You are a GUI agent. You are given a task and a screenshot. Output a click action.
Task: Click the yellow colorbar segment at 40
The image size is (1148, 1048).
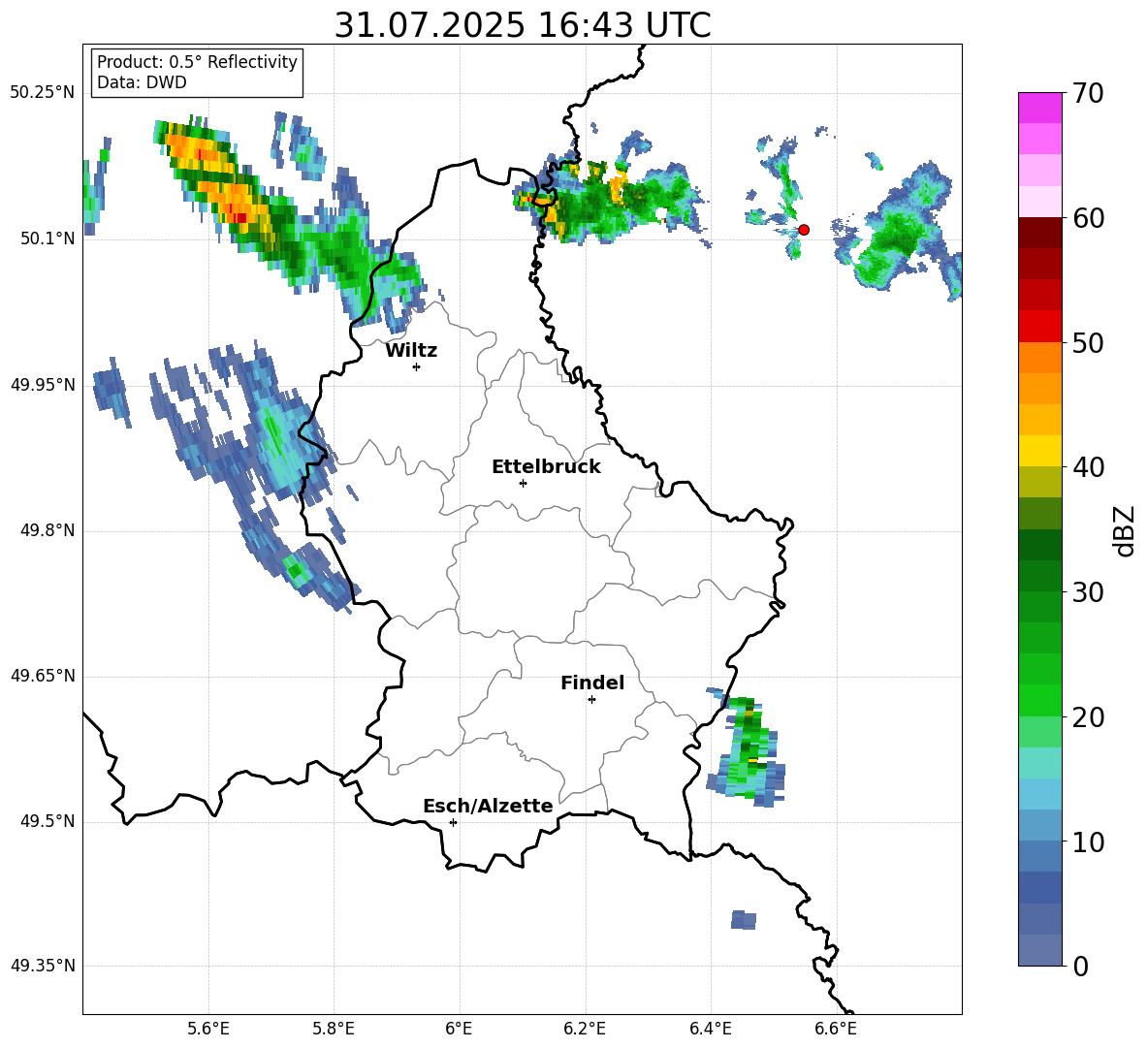1039,451
